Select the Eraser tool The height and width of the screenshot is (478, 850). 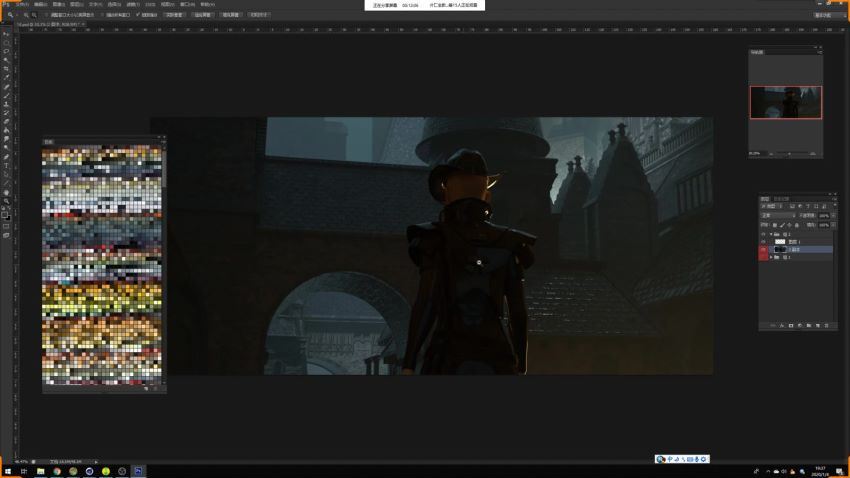coord(7,122)
